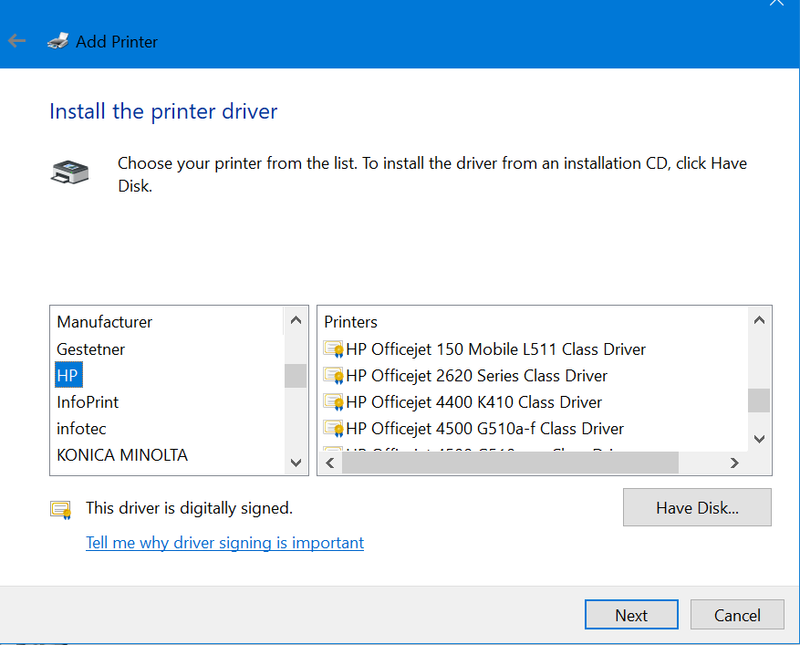
Task: Click the HP Officejet 4400 K410 driver icon
Action: [333, 402]
